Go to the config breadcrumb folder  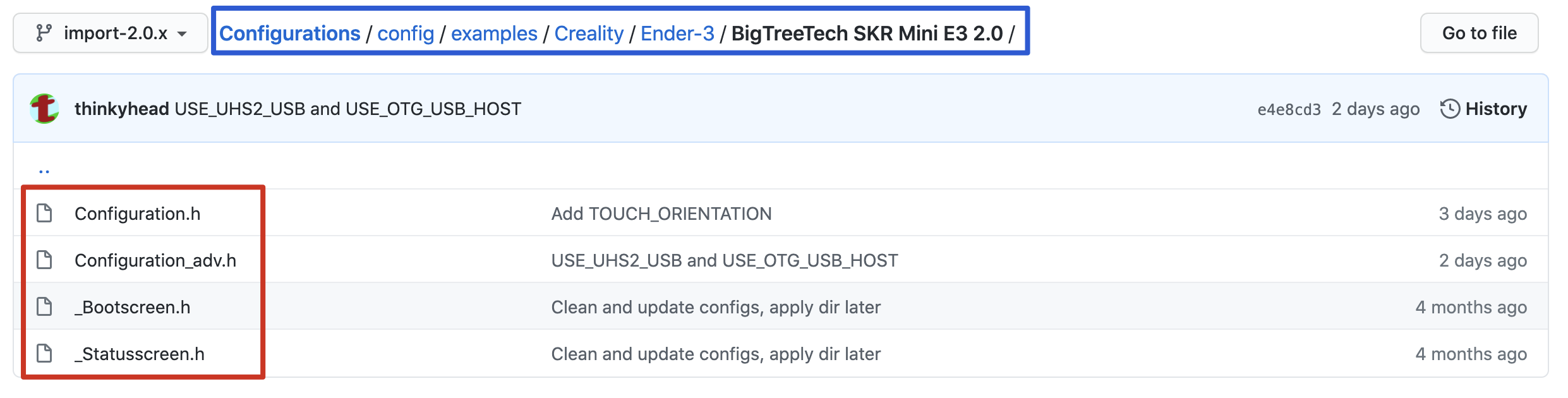click(406, 33)
